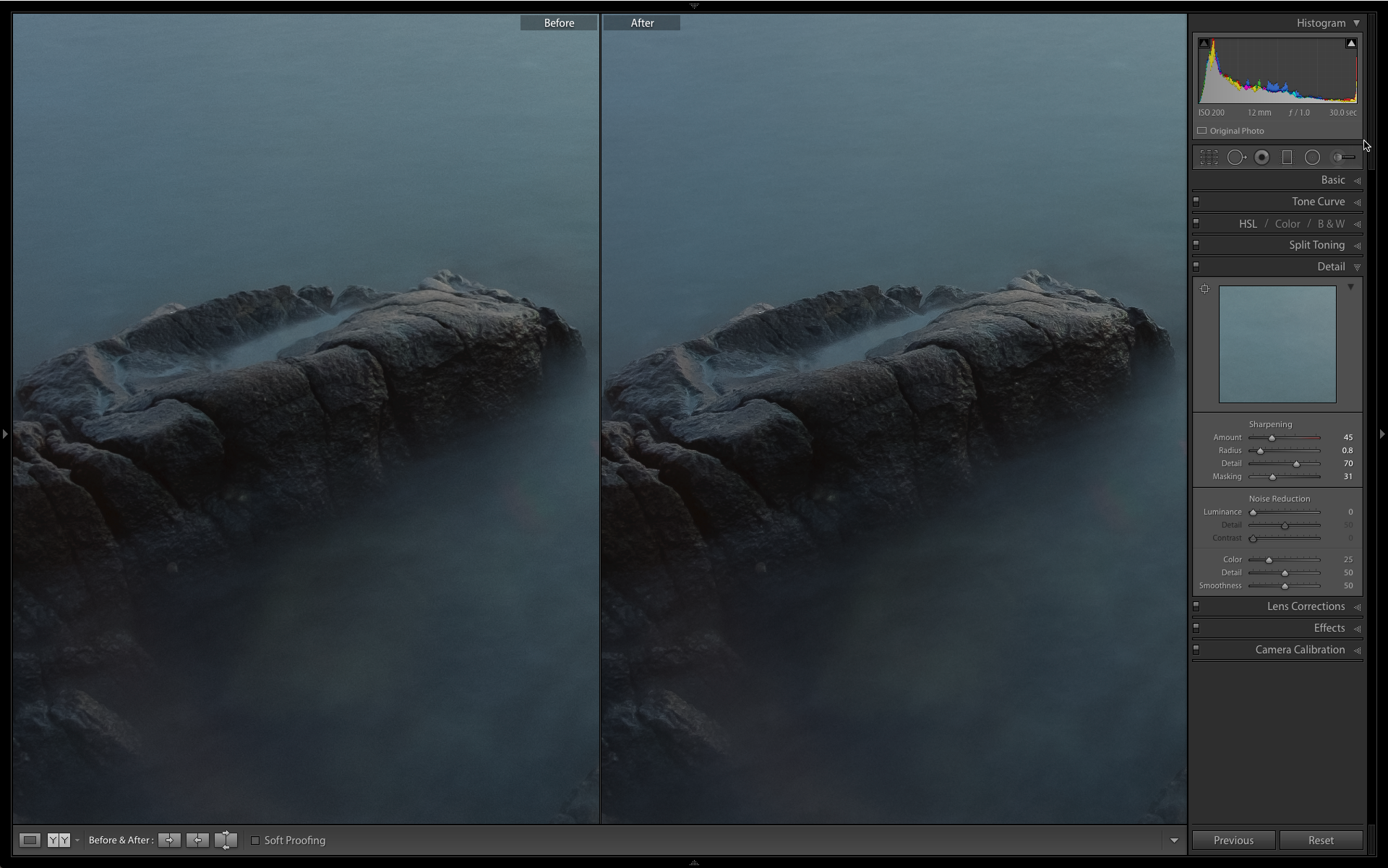Click the Crop tool icon

tap(1209, 157)
